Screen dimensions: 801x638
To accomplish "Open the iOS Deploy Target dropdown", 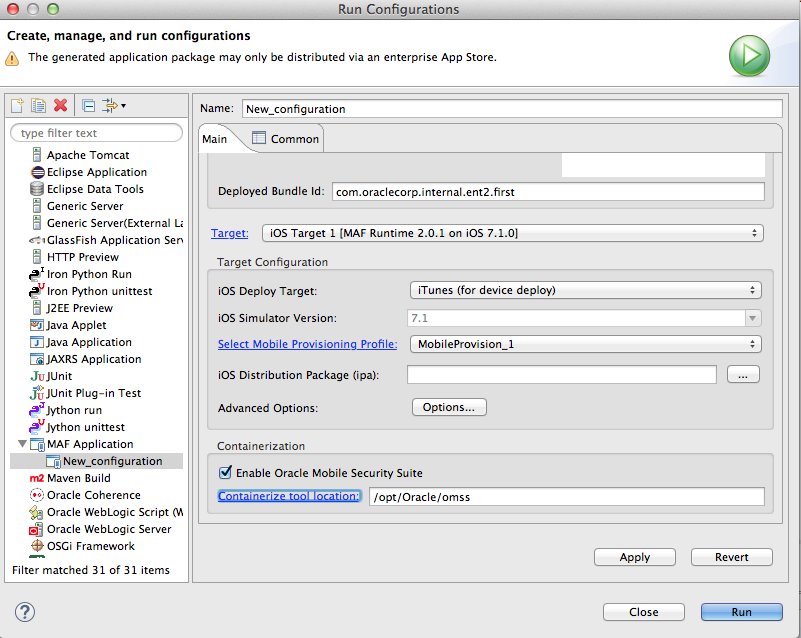I will click(x=585, y=290).
